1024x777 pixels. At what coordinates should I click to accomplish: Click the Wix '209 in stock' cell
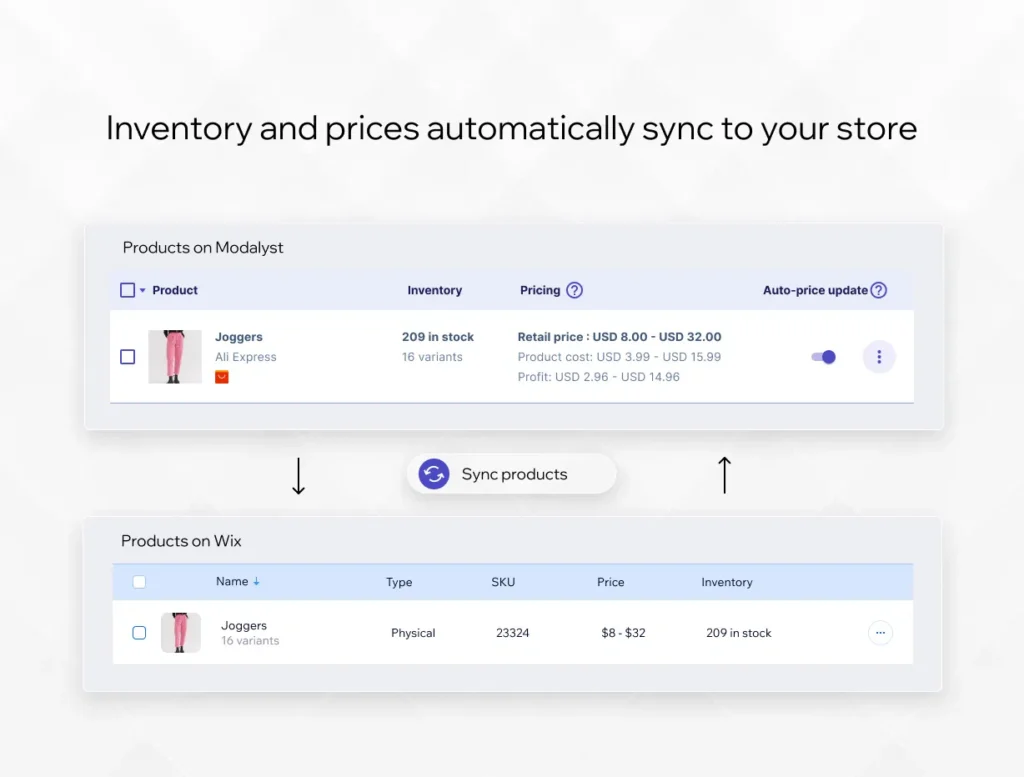point(739,633)
